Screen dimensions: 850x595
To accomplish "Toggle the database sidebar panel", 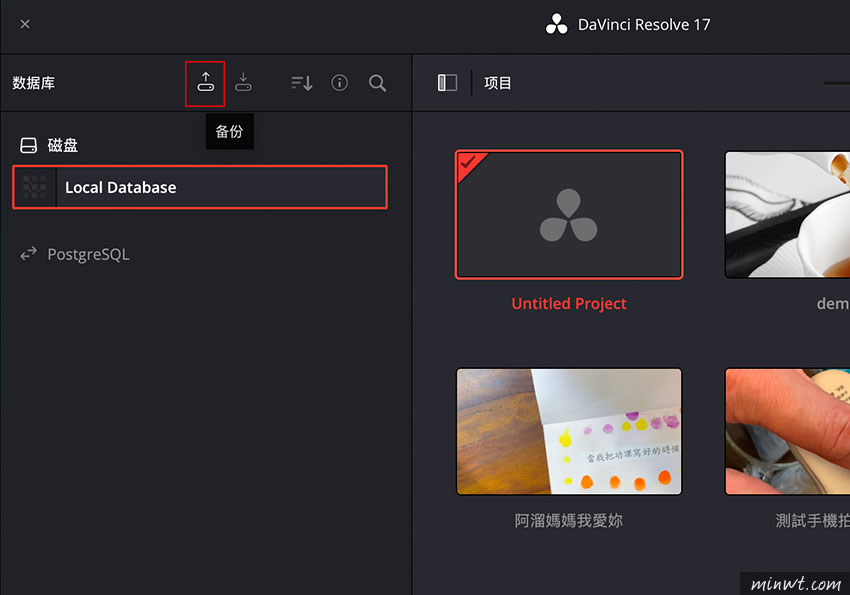I will click(447, 83).
